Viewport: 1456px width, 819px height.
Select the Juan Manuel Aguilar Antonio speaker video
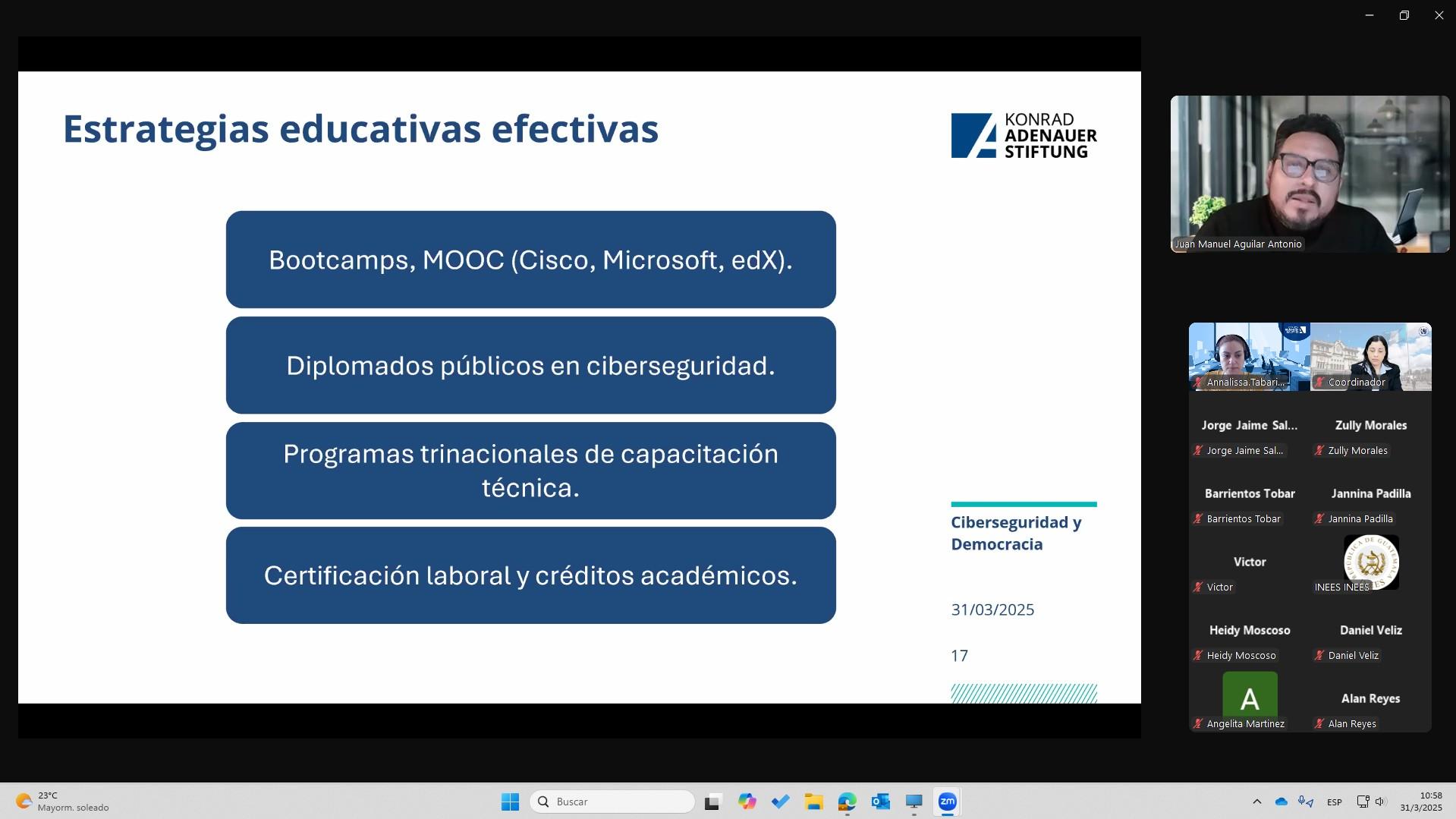(1310, 174)
